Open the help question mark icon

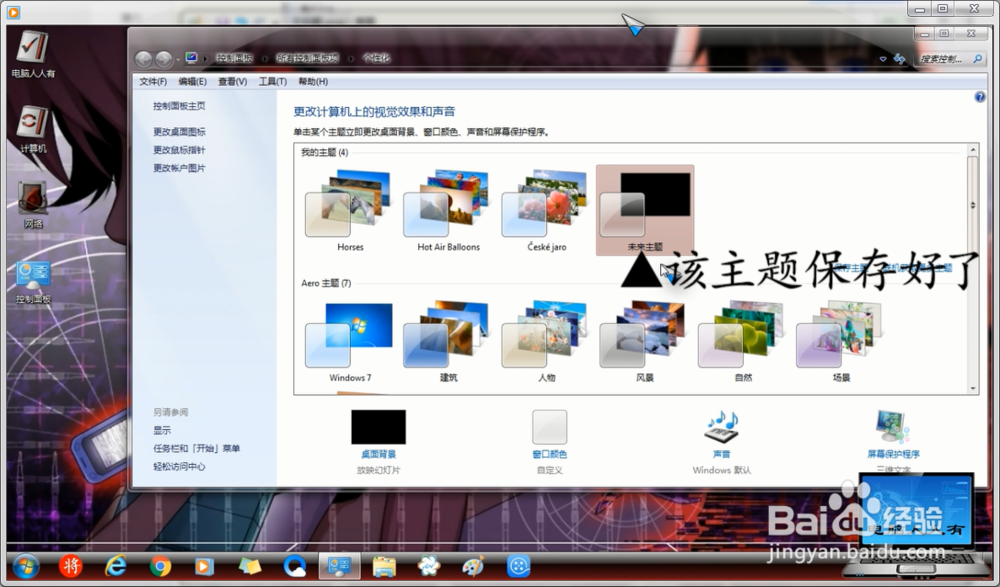pos(980,97)
